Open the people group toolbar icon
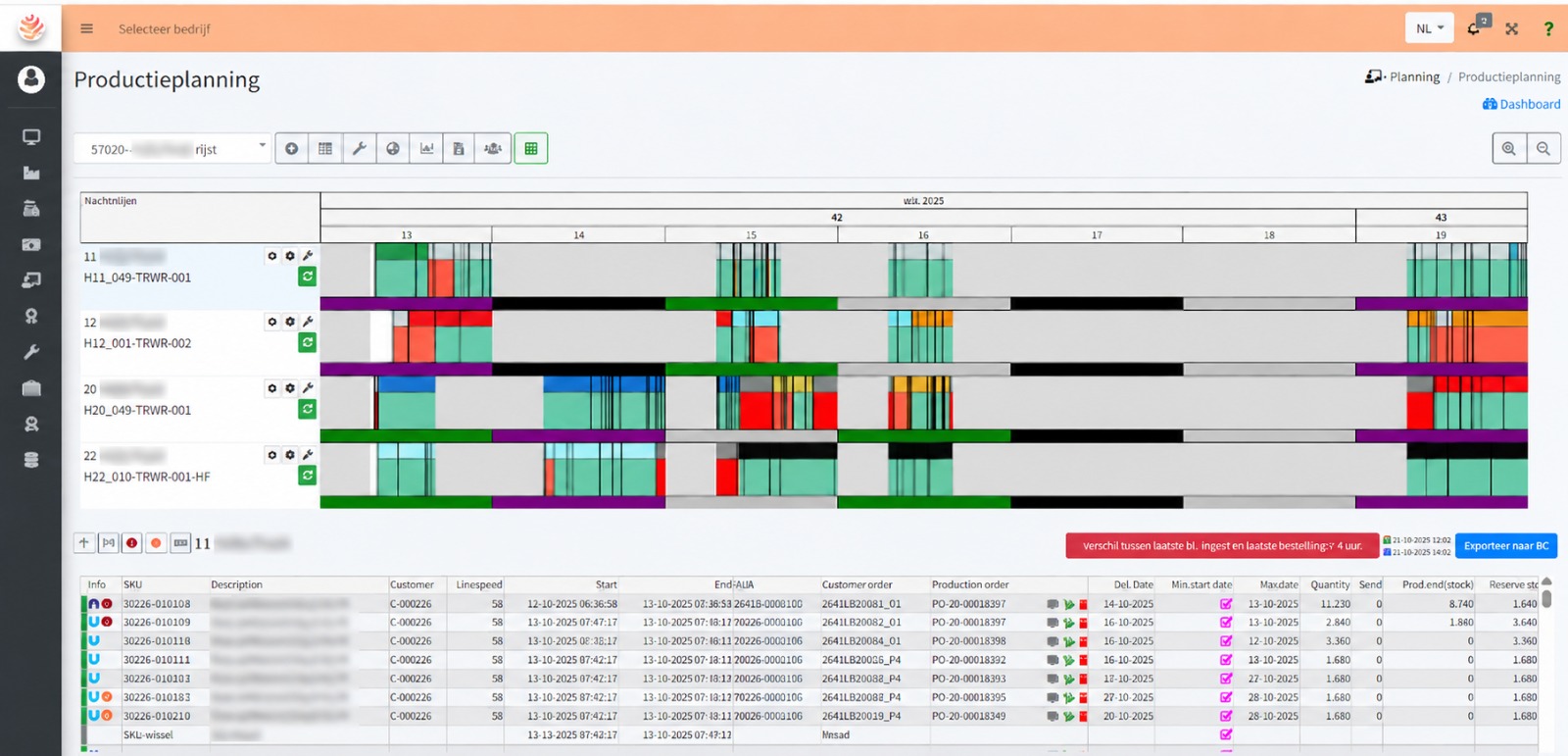1568x756 pixels. tap(493, 149)
